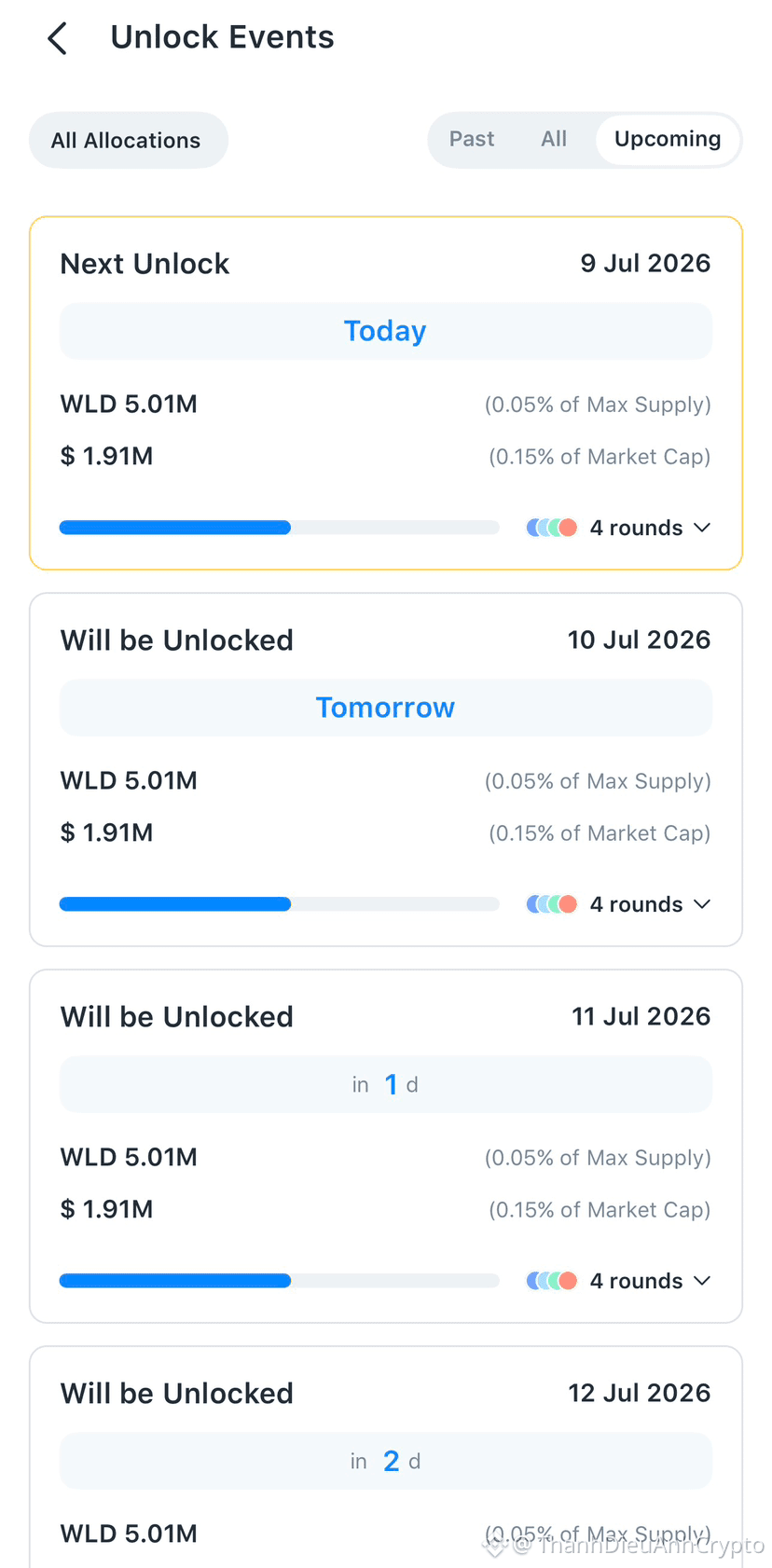Click allocation color dots in 9 Jul card
The height and width of the screenshot is (1568, 772).
pos(552,528)
